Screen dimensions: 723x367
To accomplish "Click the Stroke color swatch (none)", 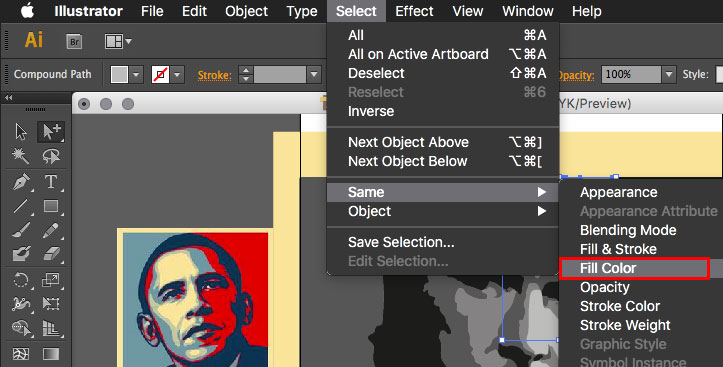I will pyautogui.click(x=160, y=74).
